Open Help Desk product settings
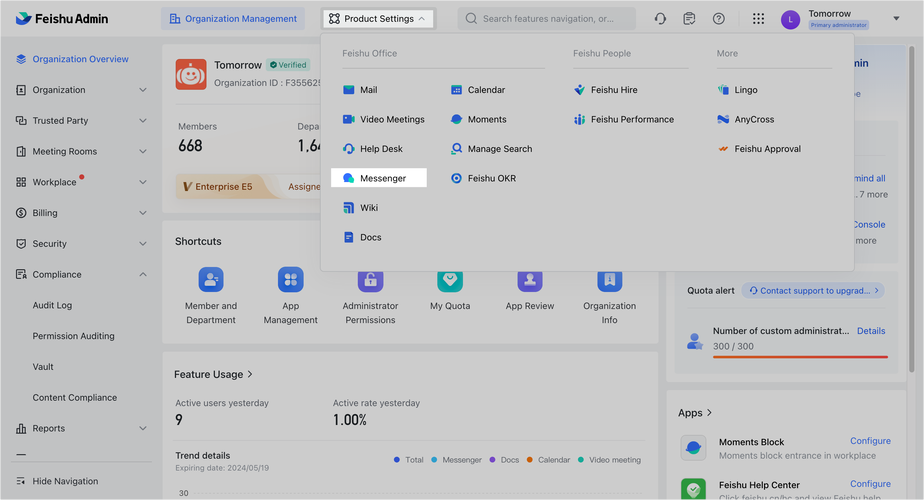Image resolution: width=924 pixels, height=500 pixels. click(x=372, y=149)
